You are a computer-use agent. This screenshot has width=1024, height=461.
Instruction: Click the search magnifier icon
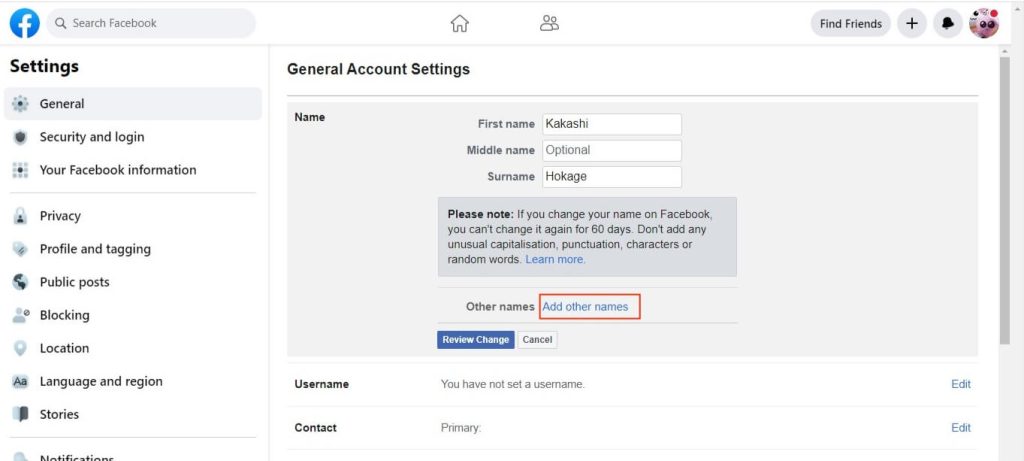61,24
